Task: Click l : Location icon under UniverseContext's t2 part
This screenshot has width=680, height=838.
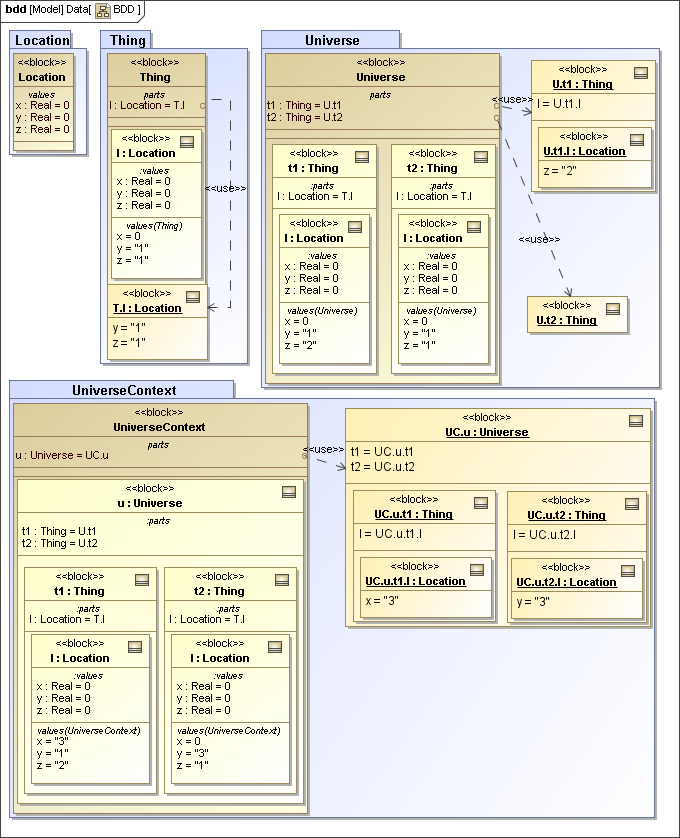Action: pos(275,647)
